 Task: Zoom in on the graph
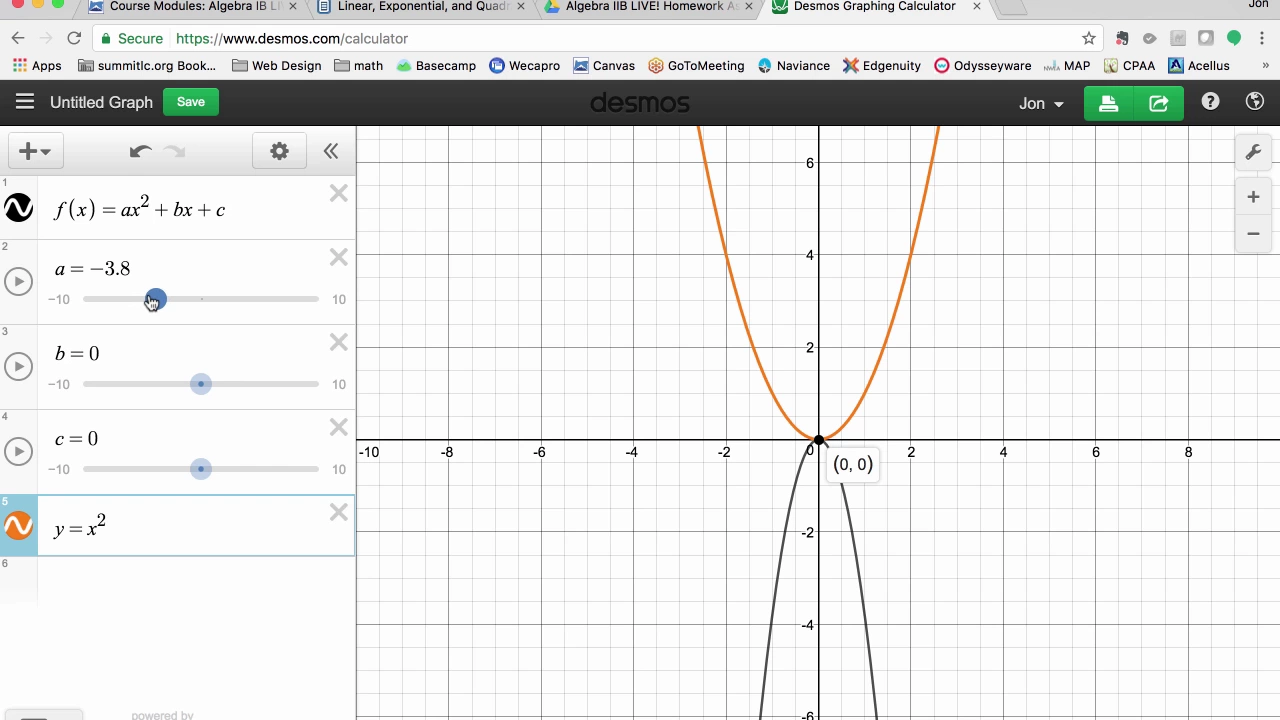point(1253,197)
